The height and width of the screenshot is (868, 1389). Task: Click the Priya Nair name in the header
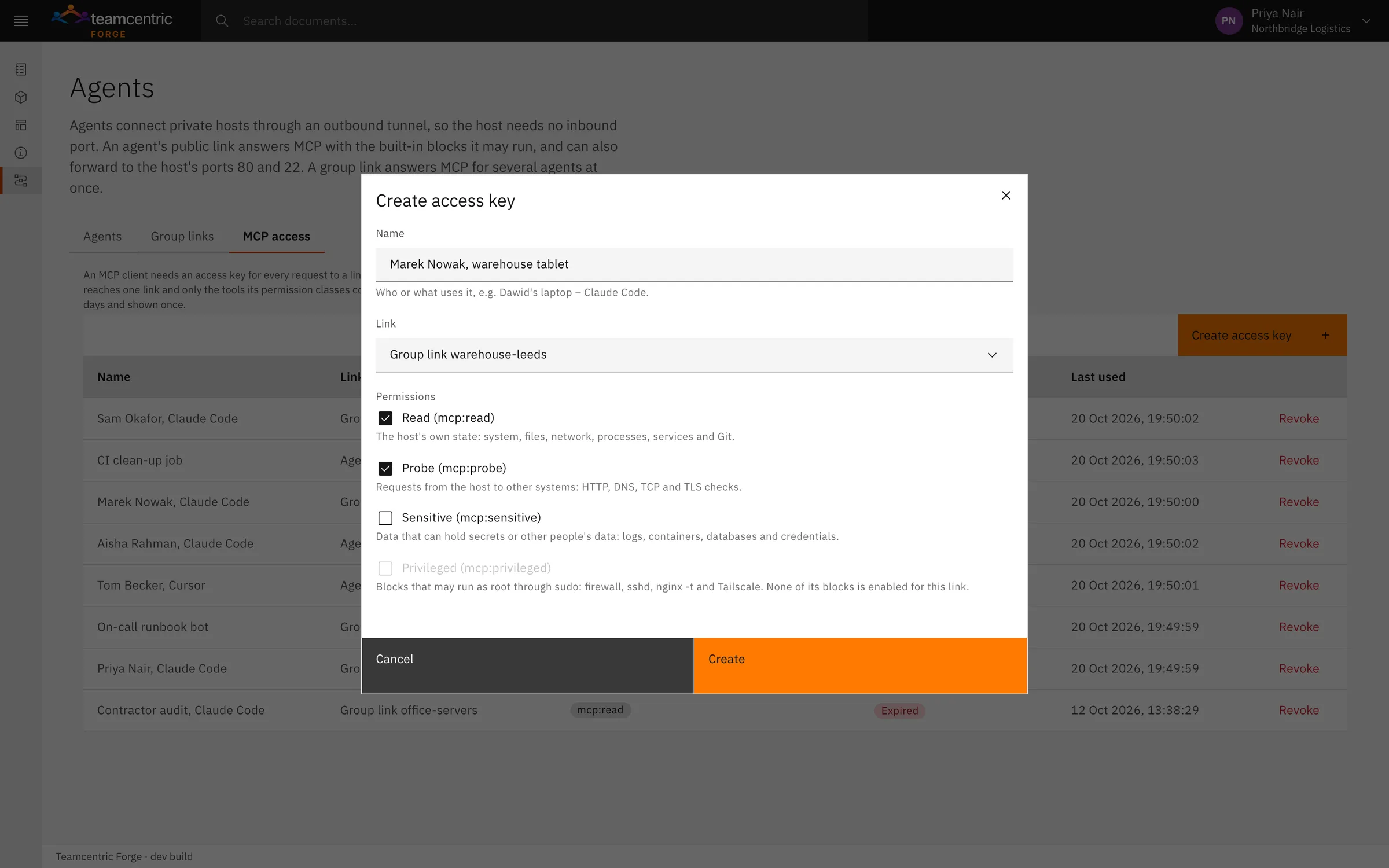(x=1277, y=13)
